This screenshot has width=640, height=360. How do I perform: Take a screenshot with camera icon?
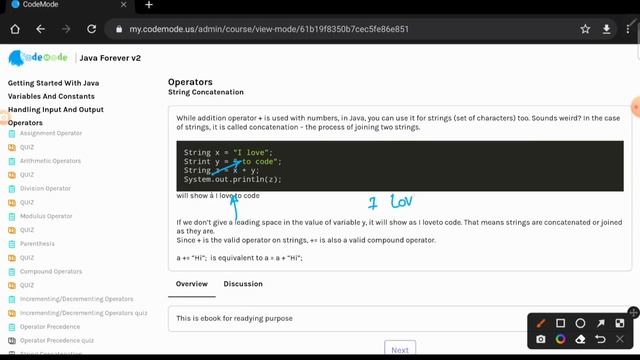coord(541,339)
